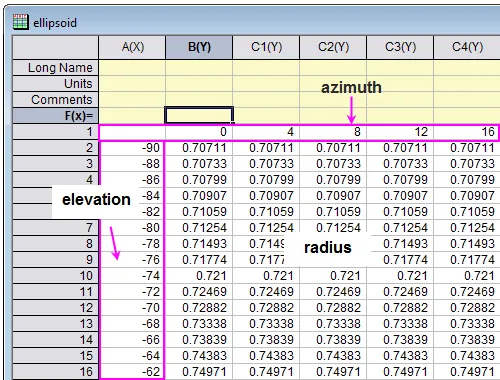Click elevation cell with value -76

point(132,260)
